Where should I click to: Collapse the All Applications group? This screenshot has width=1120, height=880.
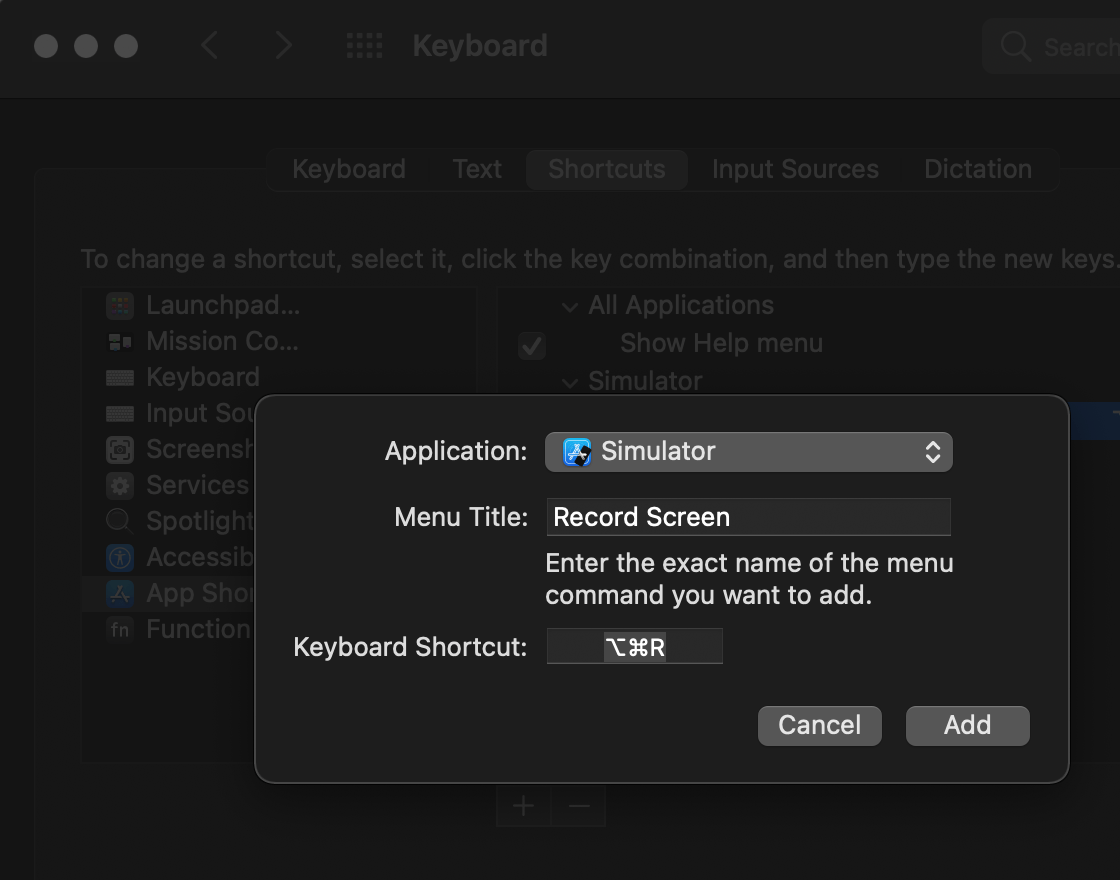tap(570, 306)
